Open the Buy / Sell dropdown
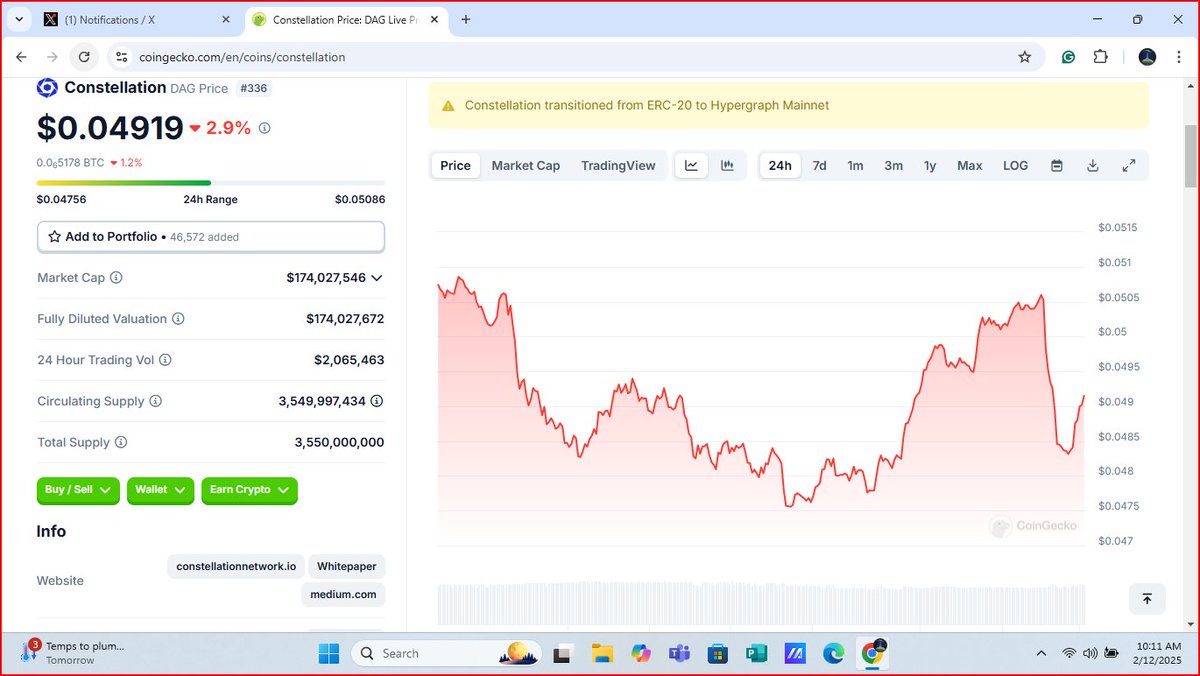The image size is (1200, 676). point(78,490)
